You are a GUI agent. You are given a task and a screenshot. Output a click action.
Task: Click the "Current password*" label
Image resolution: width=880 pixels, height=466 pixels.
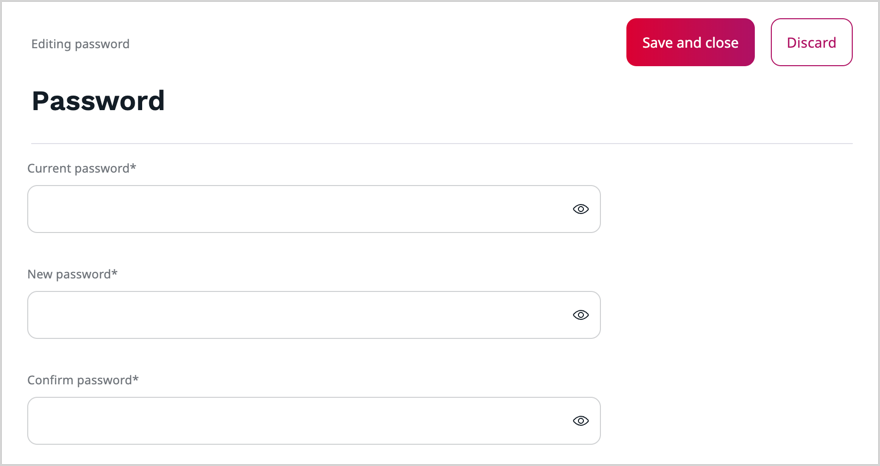pos(81,168)
